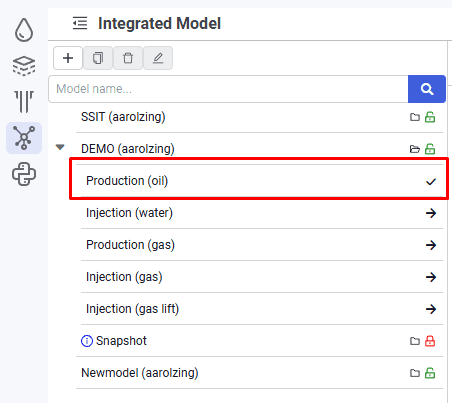This screenshot has width=452, height=403.
Task: Click the open folder icon on DEMO row
Action: click(415, 149)
